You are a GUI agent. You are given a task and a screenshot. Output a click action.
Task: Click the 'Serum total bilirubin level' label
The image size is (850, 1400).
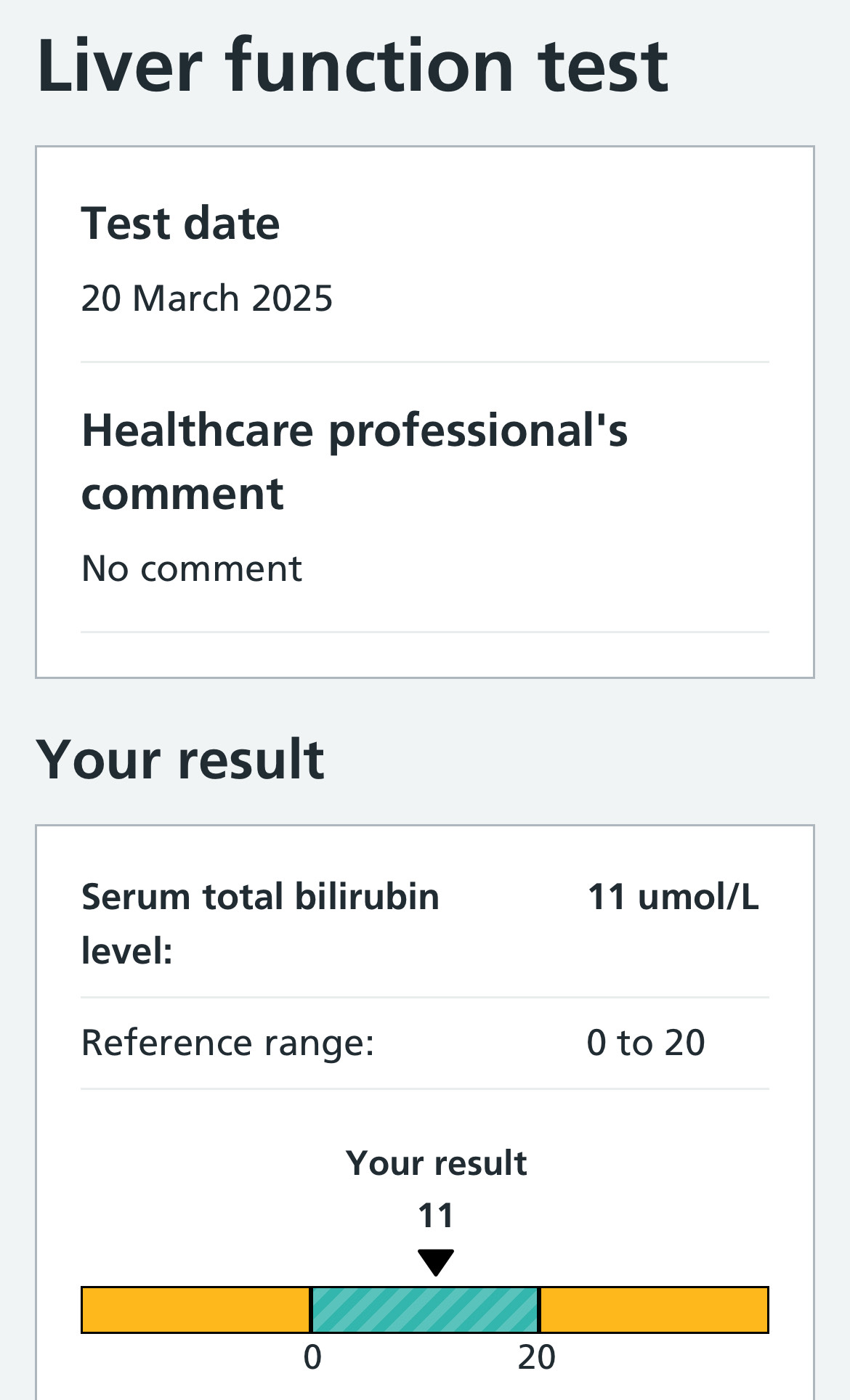tap(260, 923)
